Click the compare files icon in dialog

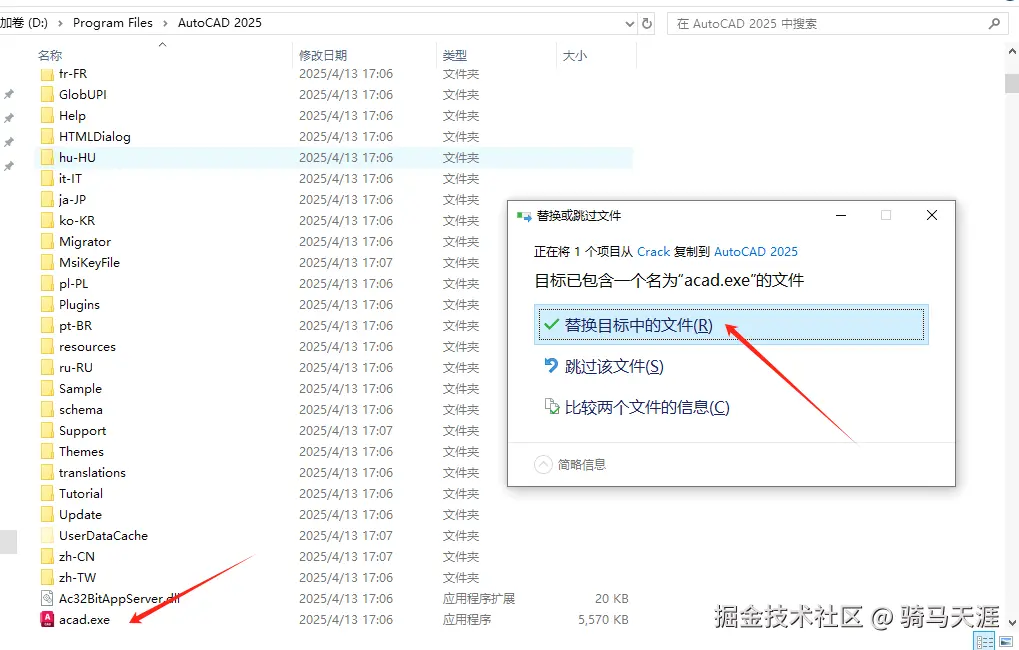551,407
